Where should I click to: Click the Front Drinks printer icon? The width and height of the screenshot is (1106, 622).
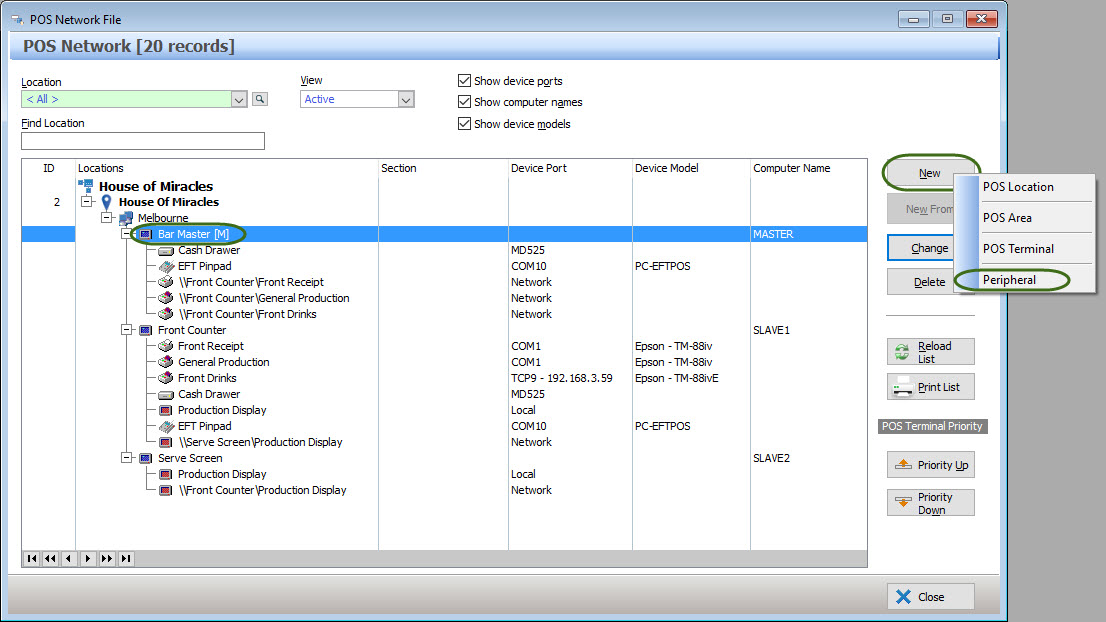[166, 378]
